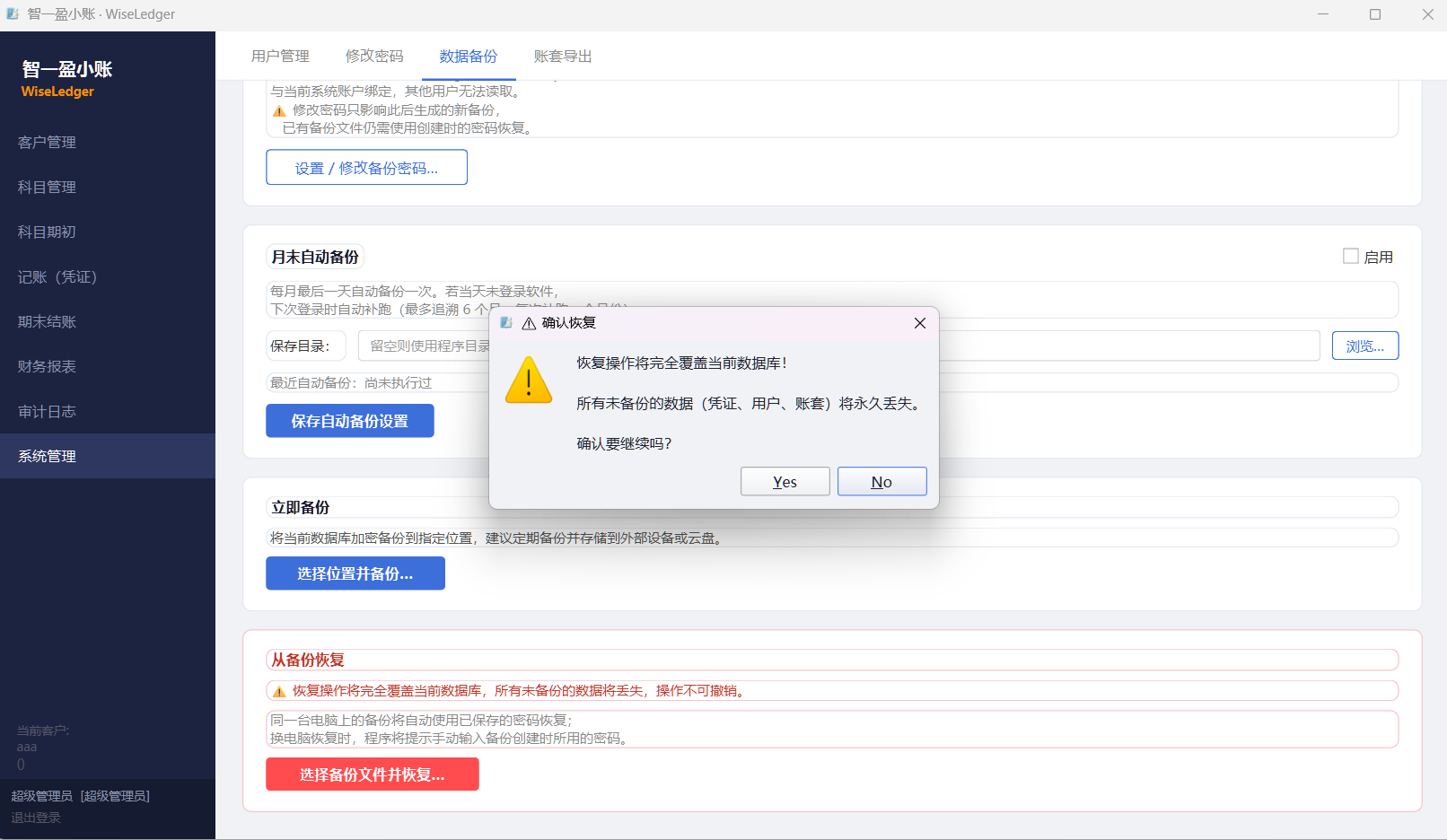Switch to the 修改密码 tab
1447x840 pixels.
tap(374, 57)
